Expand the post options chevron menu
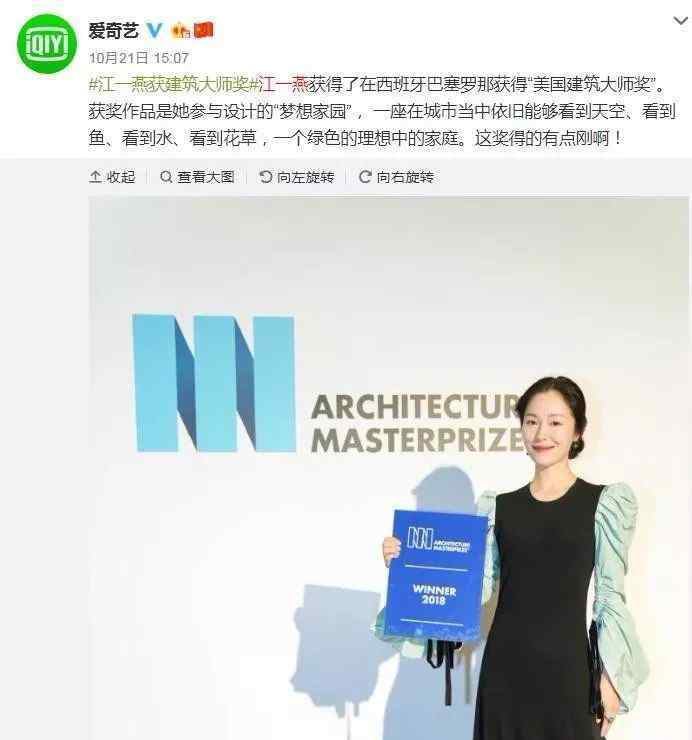The width and height of the screenshot is (692, 740). (x=680, y=21)
